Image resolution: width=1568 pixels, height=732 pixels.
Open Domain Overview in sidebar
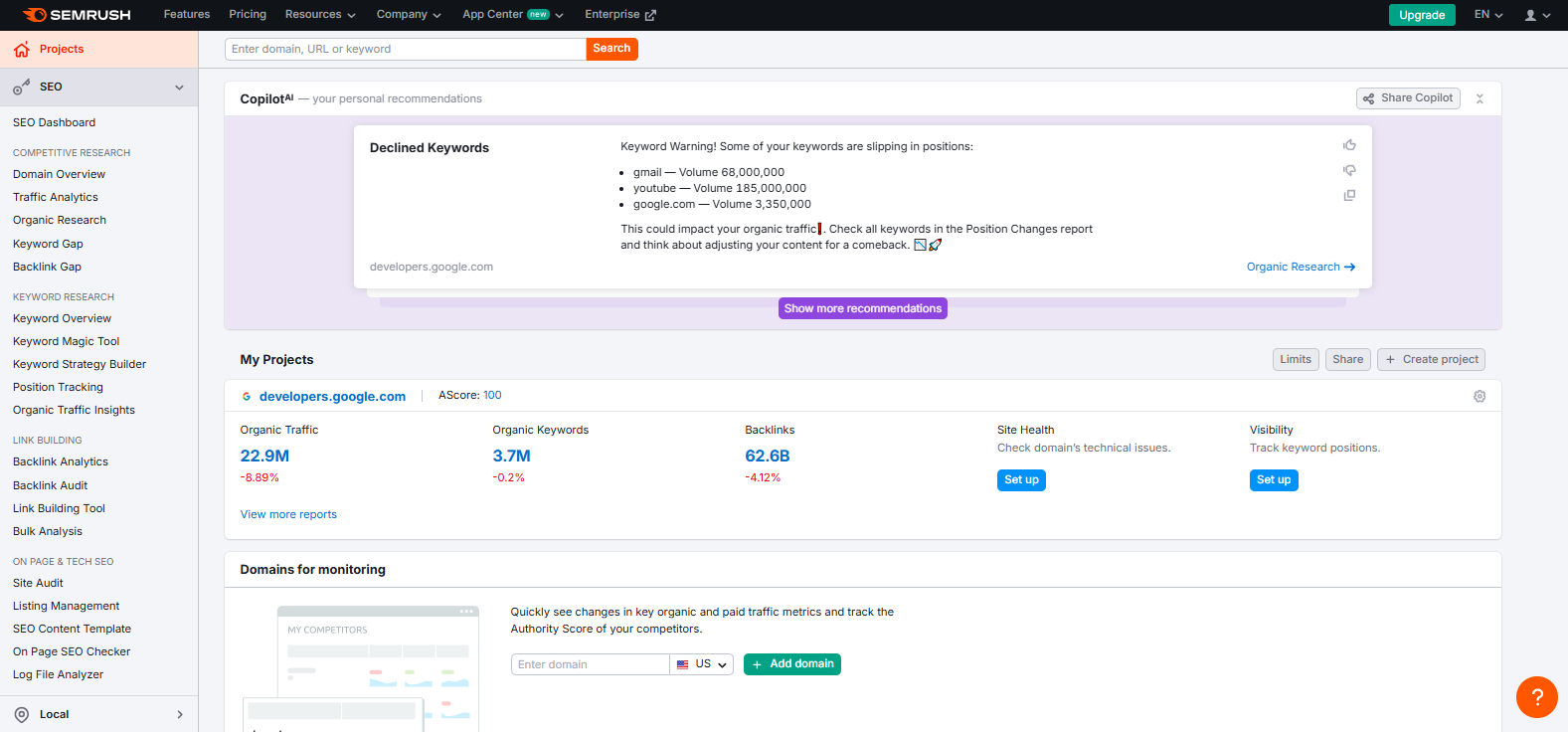59,174
